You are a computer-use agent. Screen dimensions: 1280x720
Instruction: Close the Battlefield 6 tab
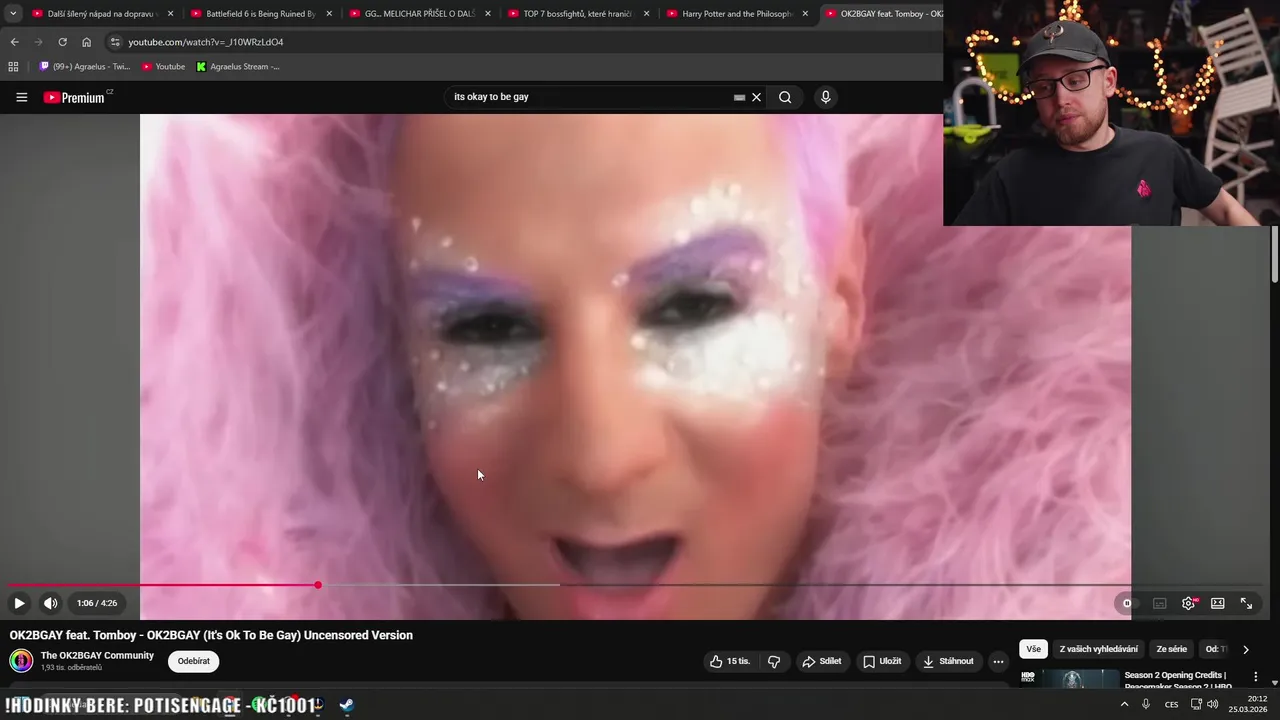(x=329, y=14)
